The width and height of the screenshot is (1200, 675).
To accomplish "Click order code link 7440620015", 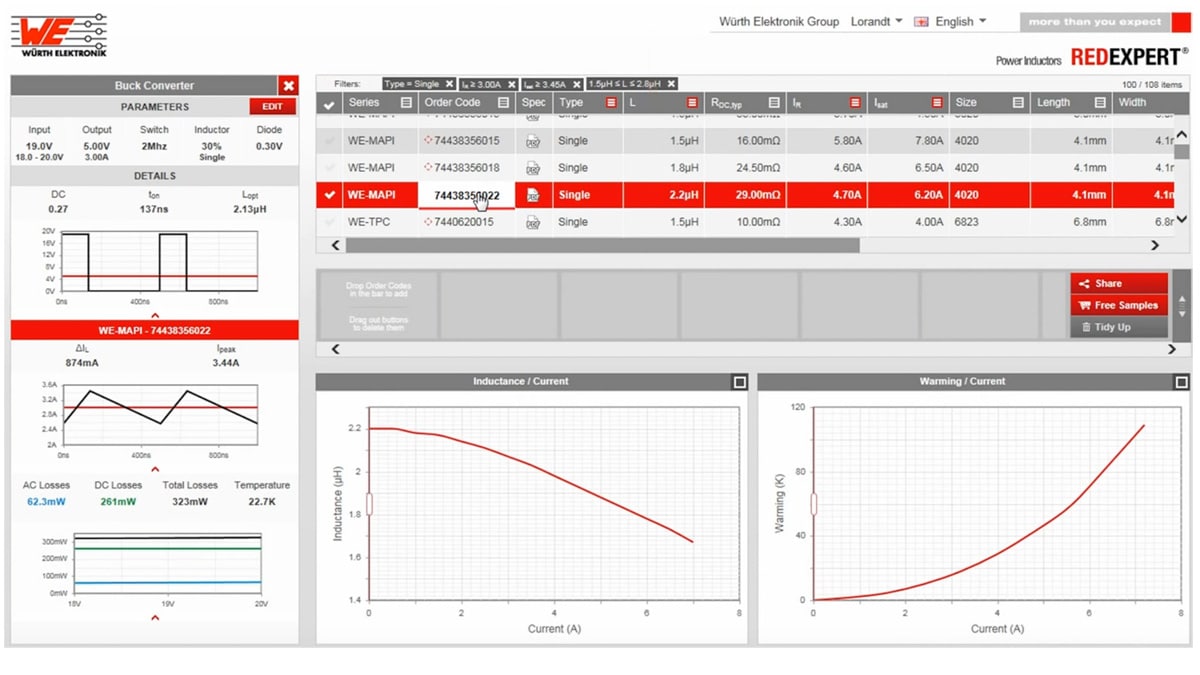I will tap(464, 222).
